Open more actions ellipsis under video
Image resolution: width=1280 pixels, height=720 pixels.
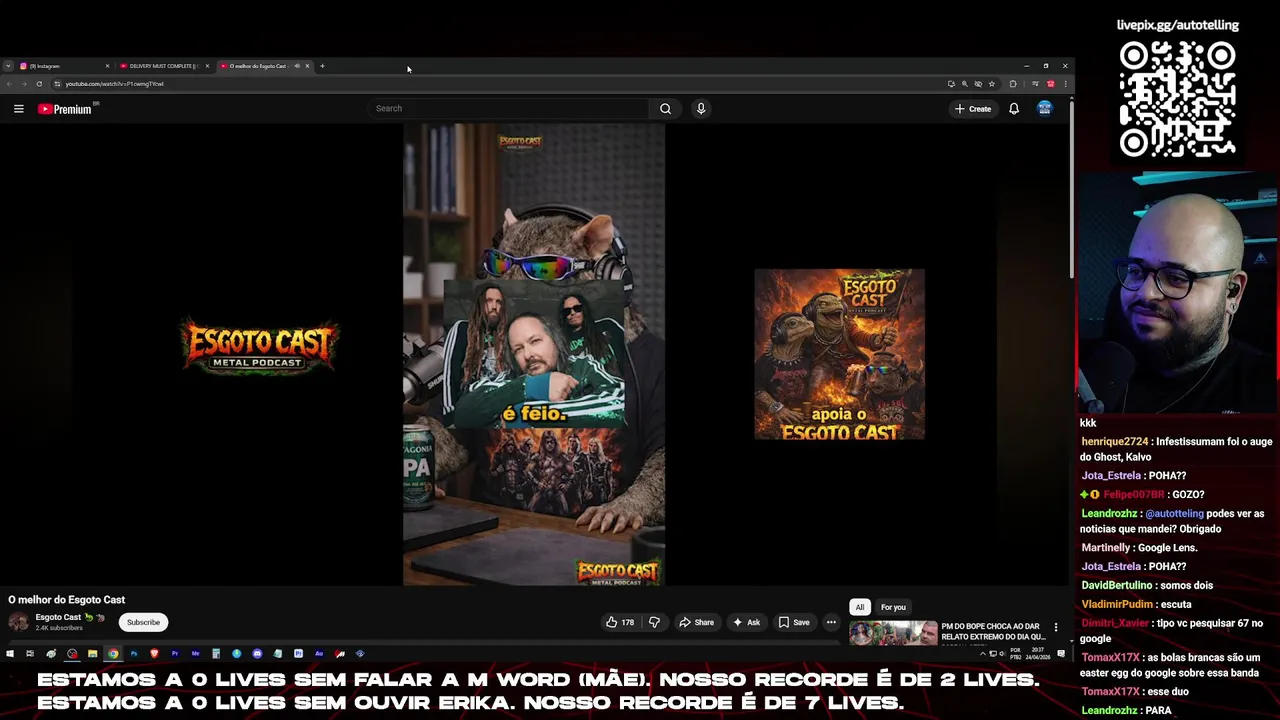click(x=831, y=622)
